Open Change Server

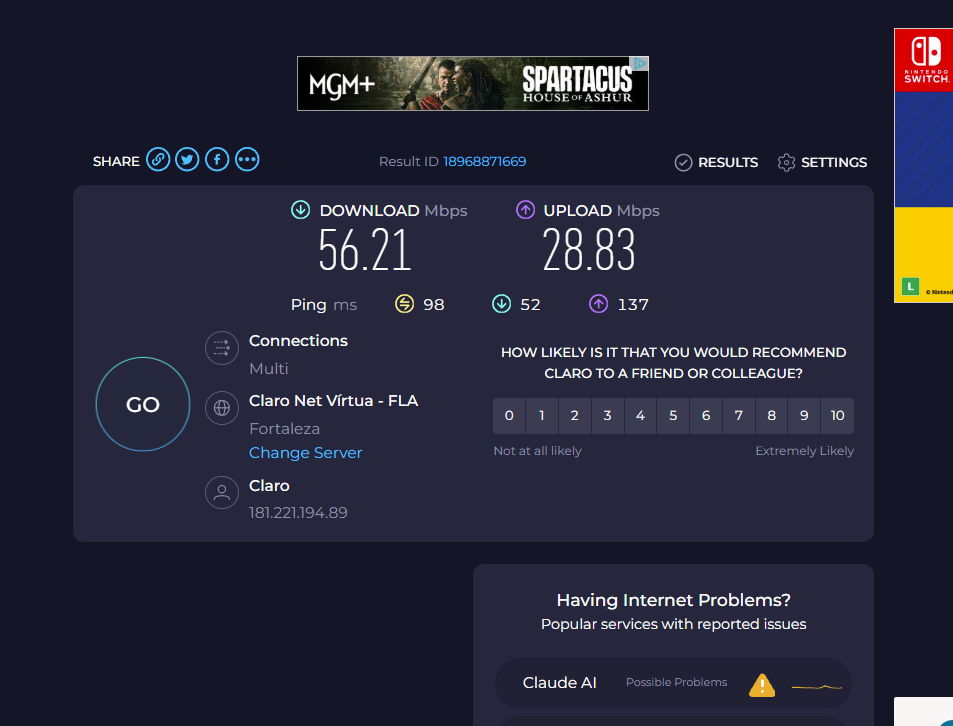pyautogui.click(x=305, y=452)
